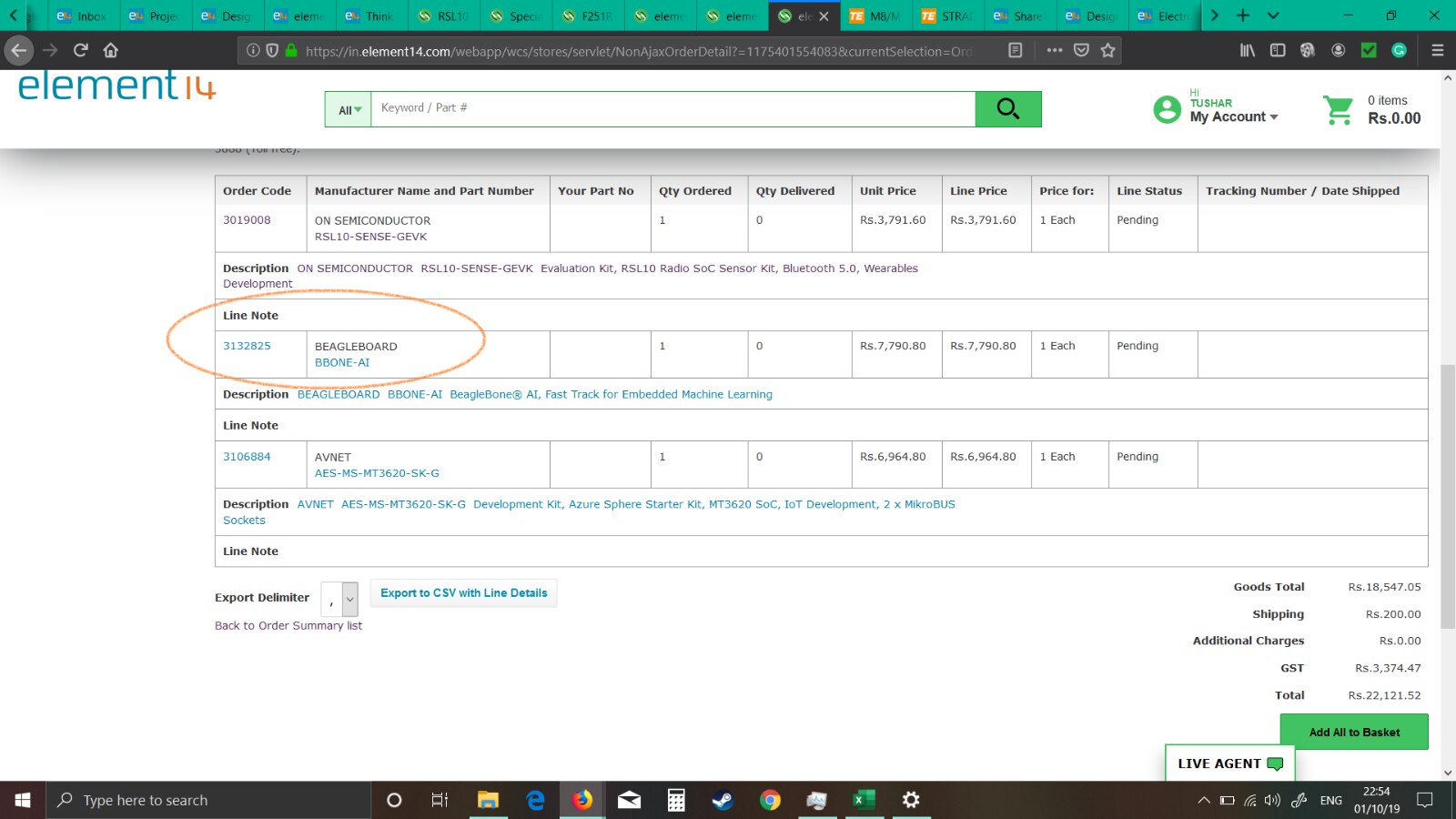Open the Firefox hamburger menu
This screenshot has height=819, width=1456.
(1438, 50)
